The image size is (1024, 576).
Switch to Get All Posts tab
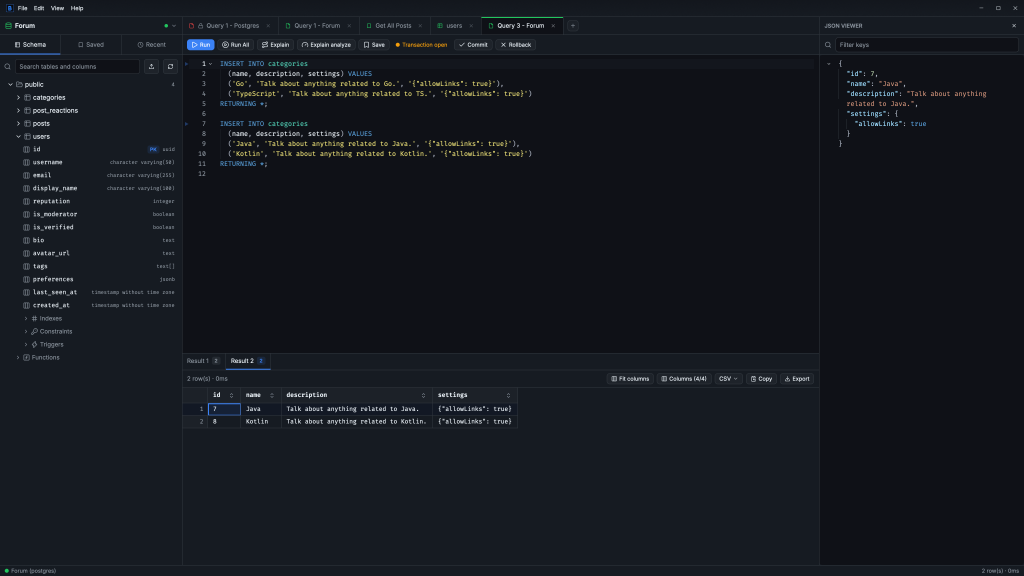point(393,26)
